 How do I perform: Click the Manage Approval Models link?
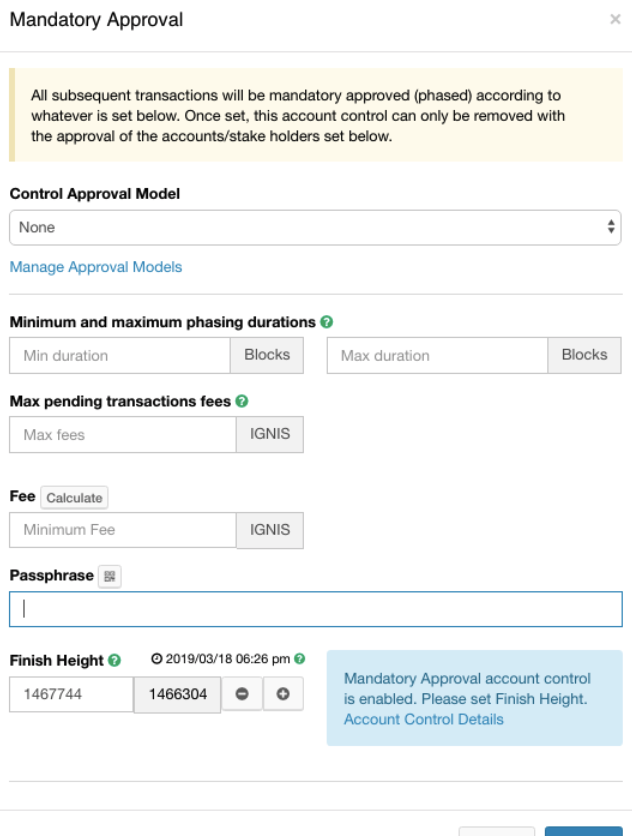tap(95, 267)
